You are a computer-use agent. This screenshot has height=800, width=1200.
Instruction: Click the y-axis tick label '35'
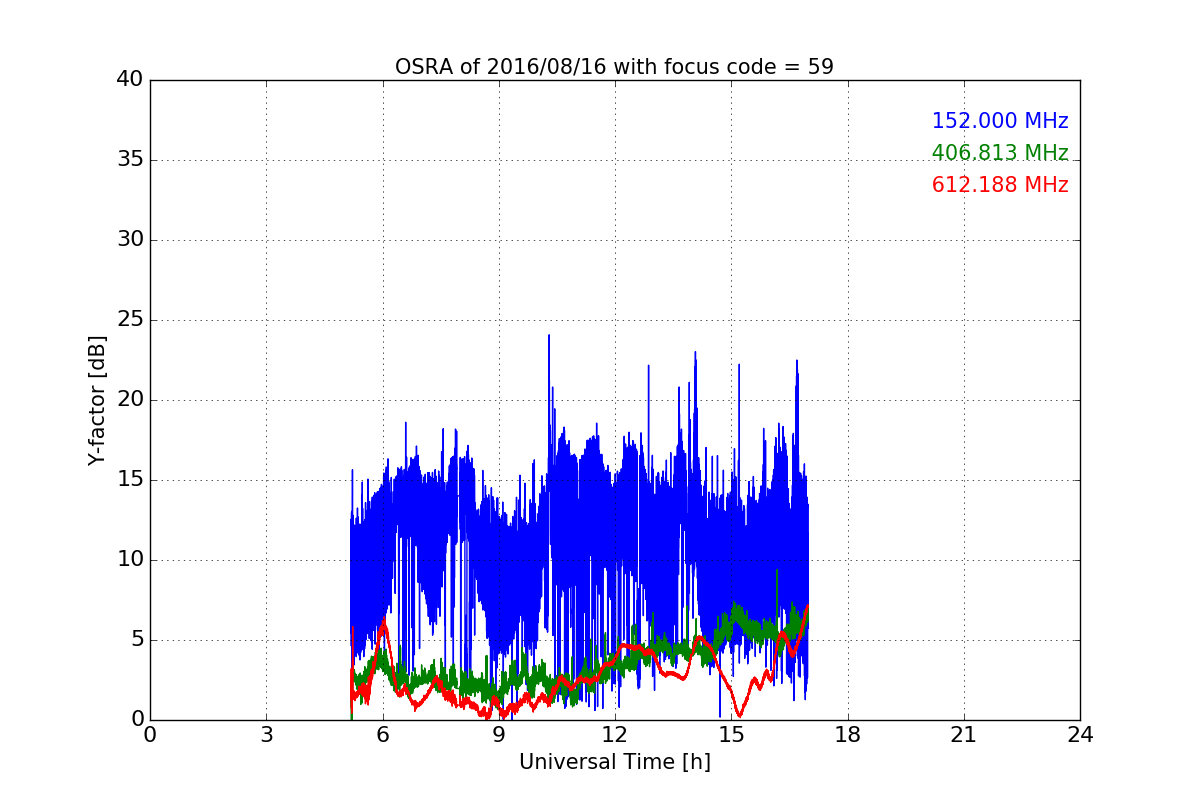coord(130,160)
